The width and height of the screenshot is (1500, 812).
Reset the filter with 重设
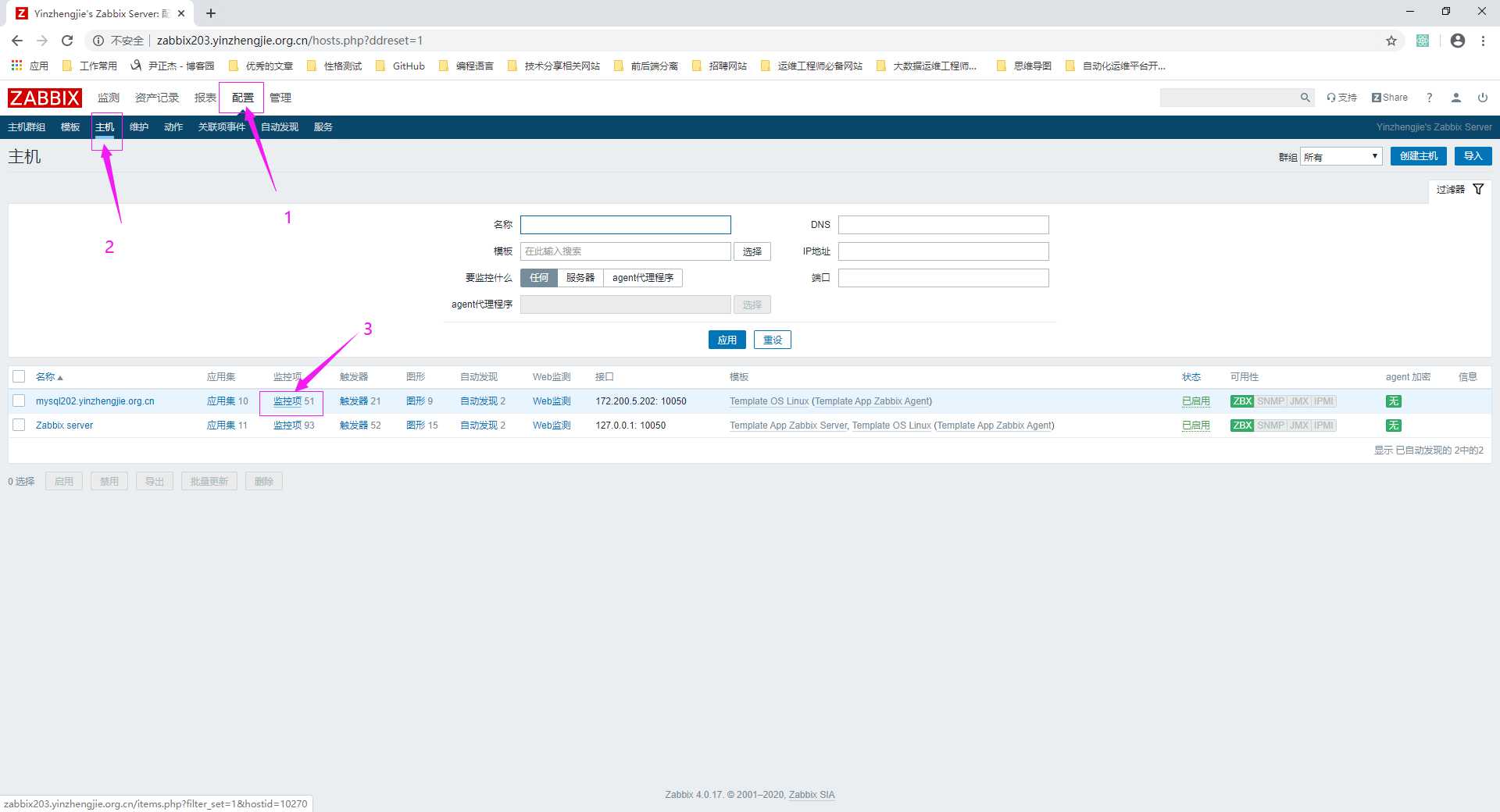pyautogui.click(x=773, y=340)
